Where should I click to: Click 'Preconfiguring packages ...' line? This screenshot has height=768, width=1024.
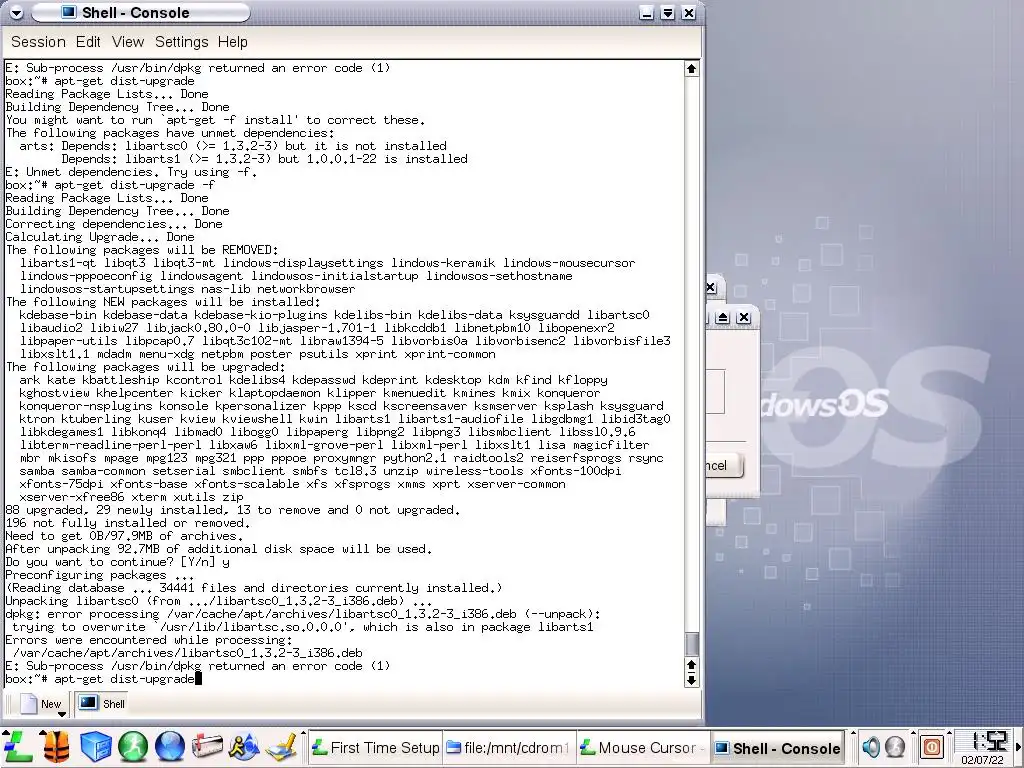click(x=99, y=575)
